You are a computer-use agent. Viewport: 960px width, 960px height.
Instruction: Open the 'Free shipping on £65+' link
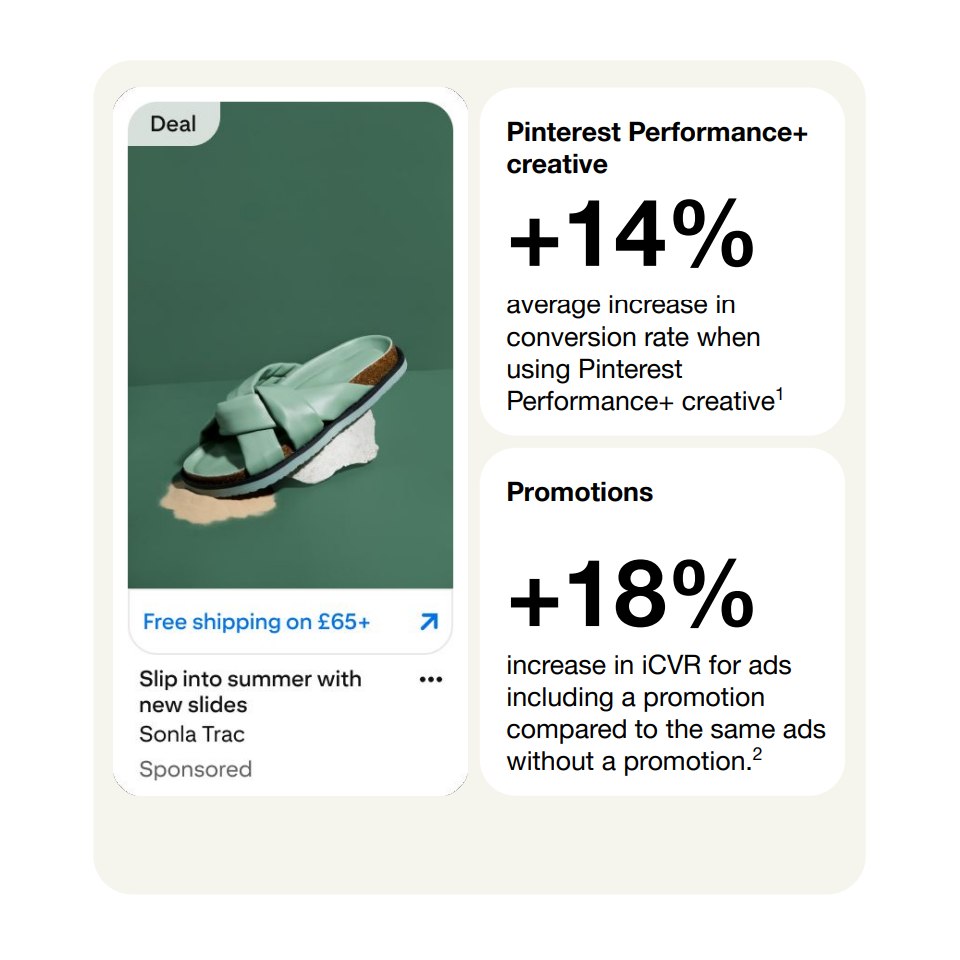[257, 622]
